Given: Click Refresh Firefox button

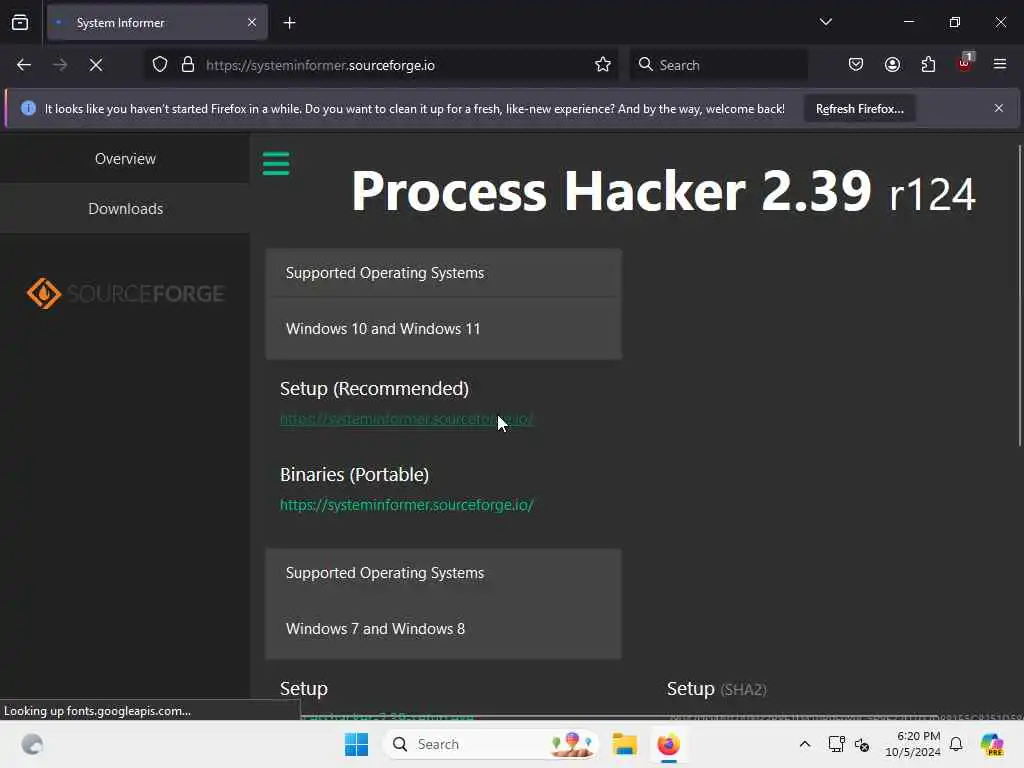Looking at the screenshot, I should pyautogui.click(x=859, y=109).
